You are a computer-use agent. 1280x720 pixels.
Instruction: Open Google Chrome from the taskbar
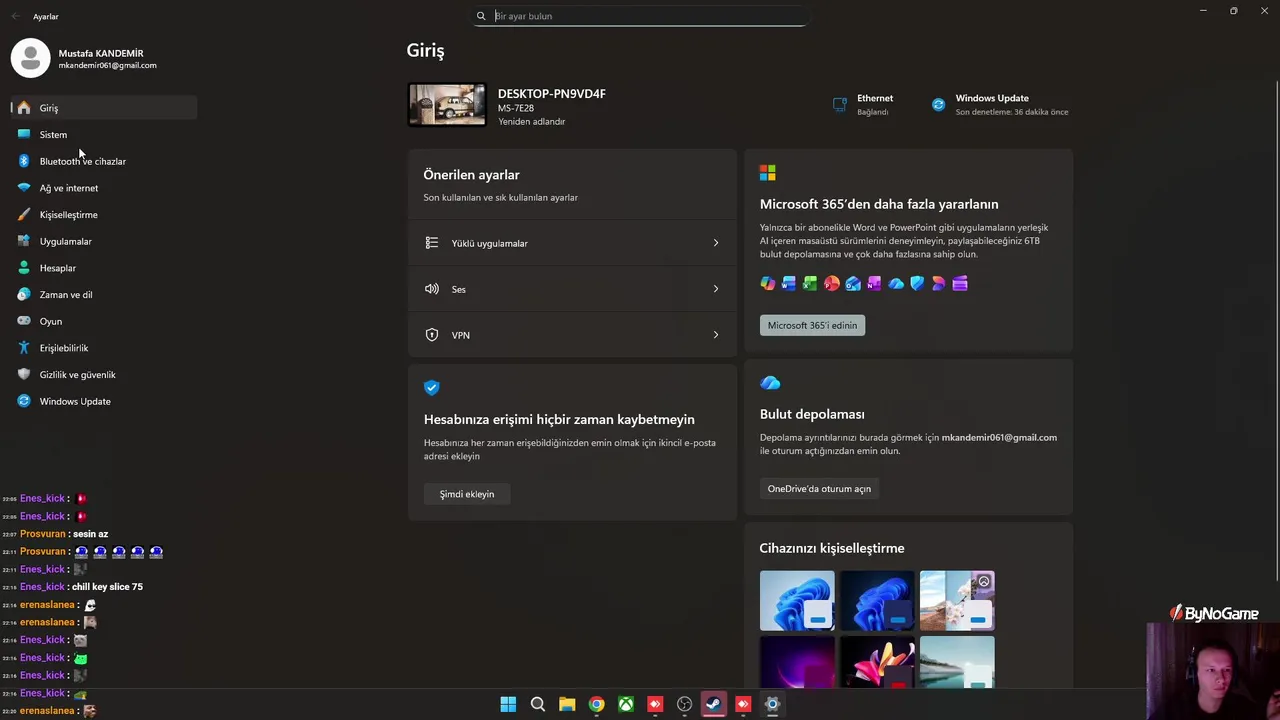click(596, 704)
